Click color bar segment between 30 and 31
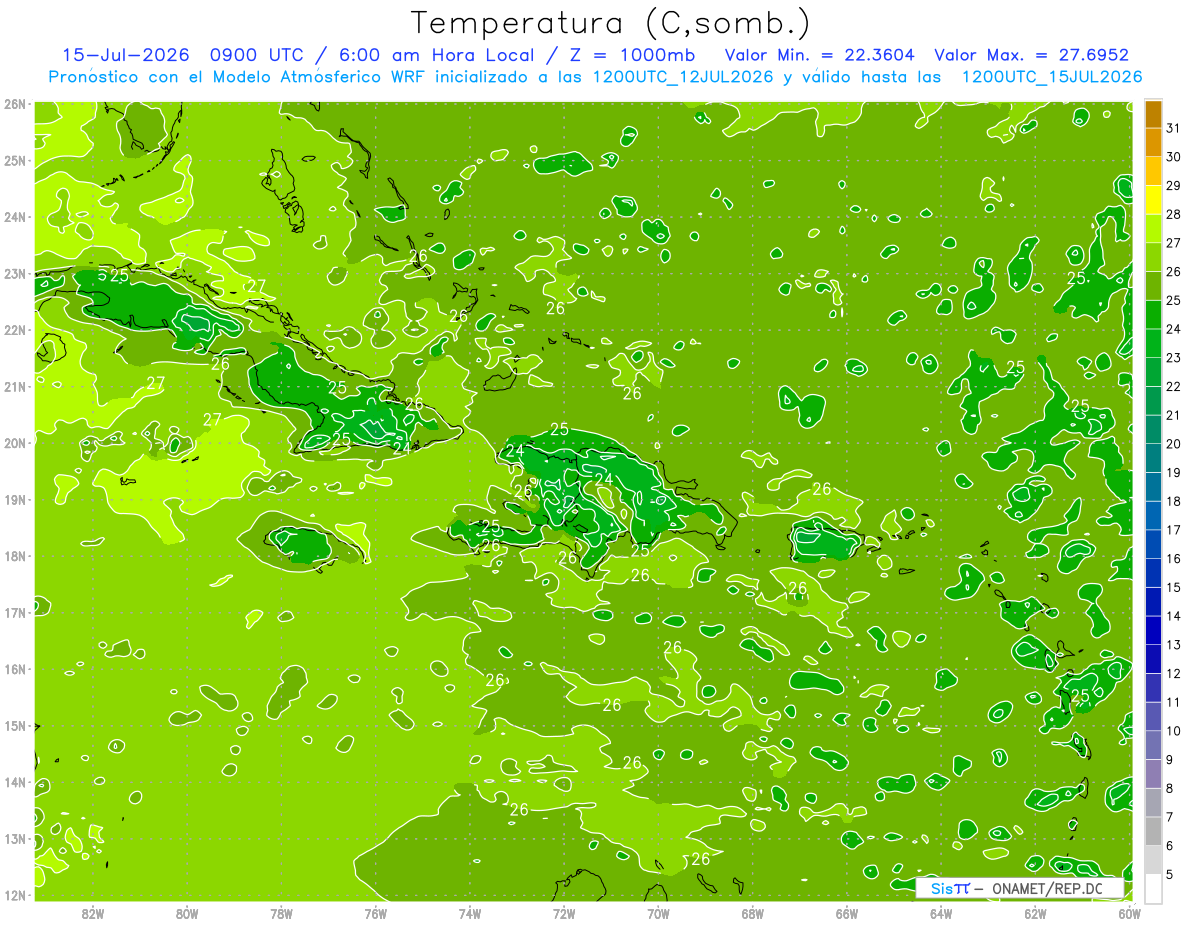1200x927 pixels. pyautogui.click(x=1153, y=142)
